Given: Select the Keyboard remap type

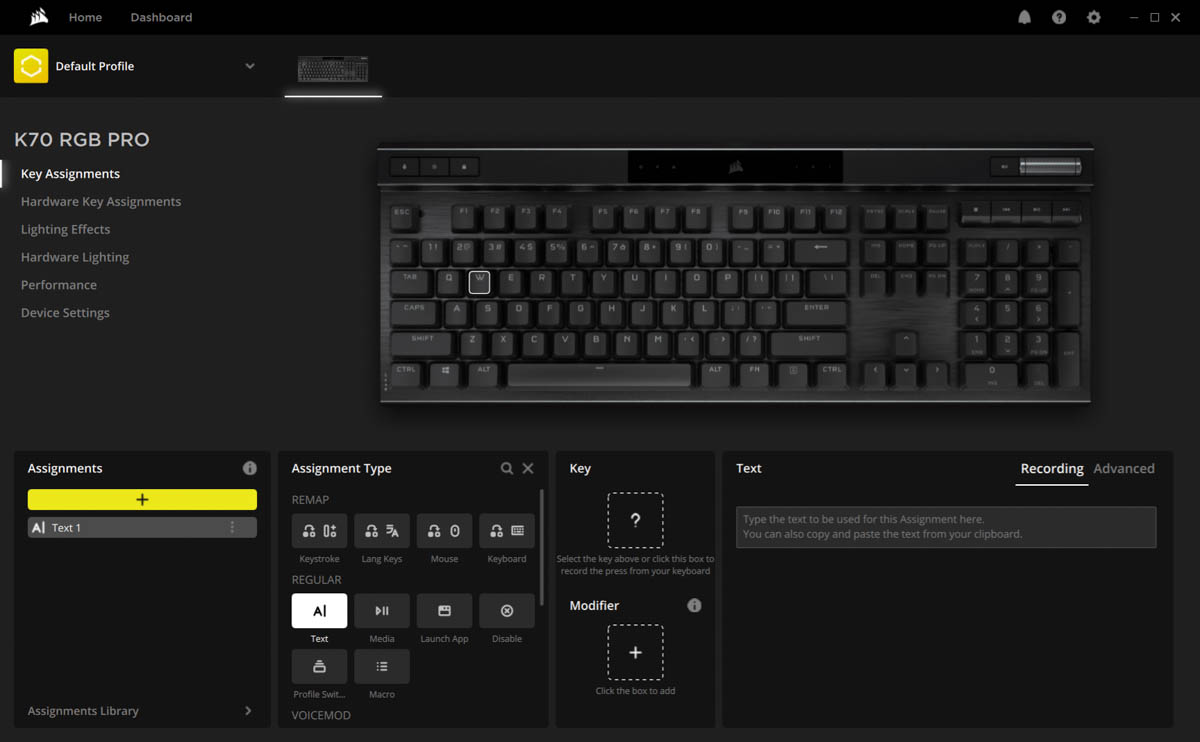Looking at the screenshot, I should tap(507, 531).
